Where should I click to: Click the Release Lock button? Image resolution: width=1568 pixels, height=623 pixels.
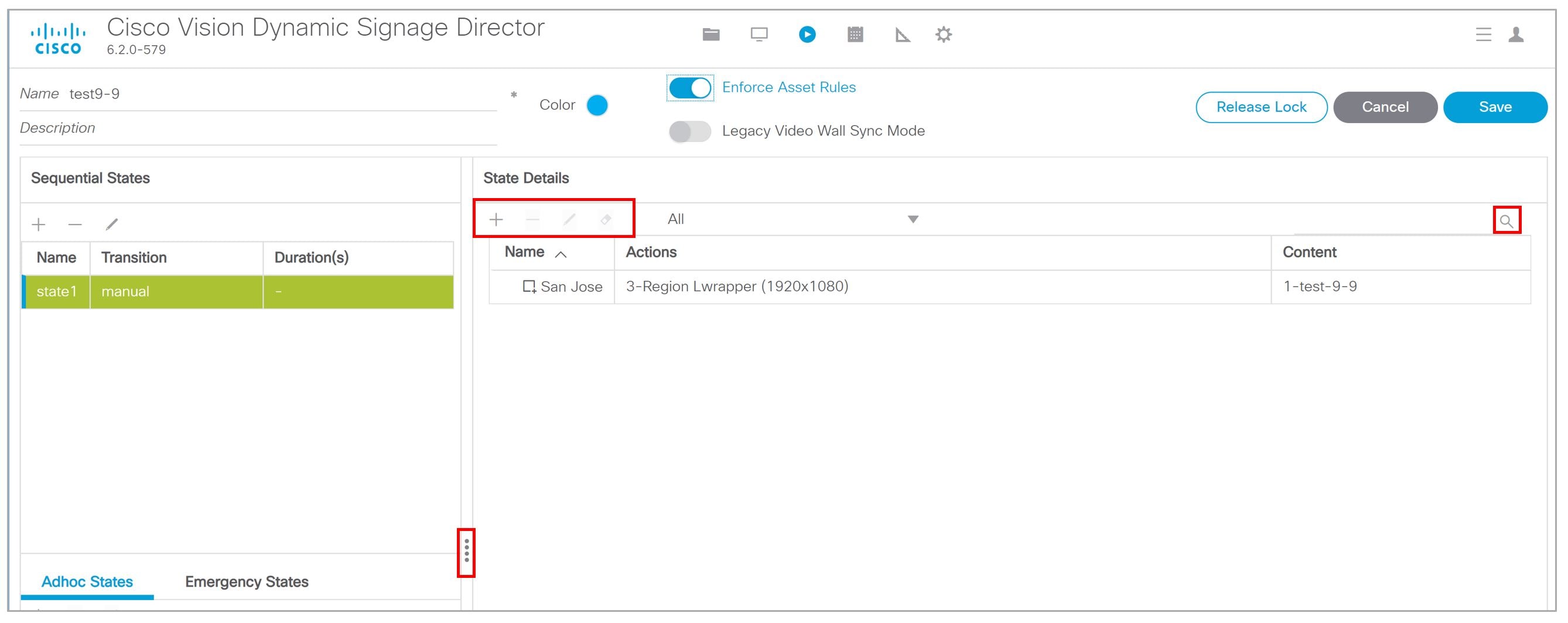pos(1261,107)
